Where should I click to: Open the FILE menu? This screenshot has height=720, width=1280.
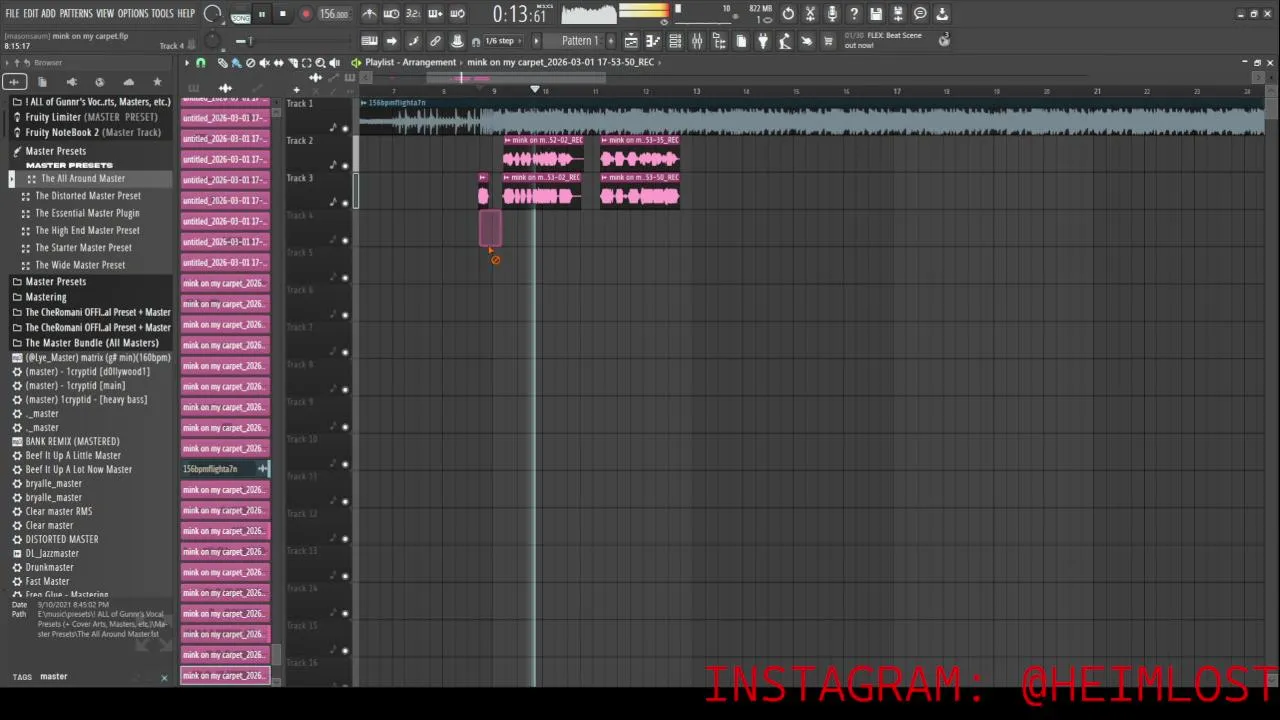pos(12,13)
